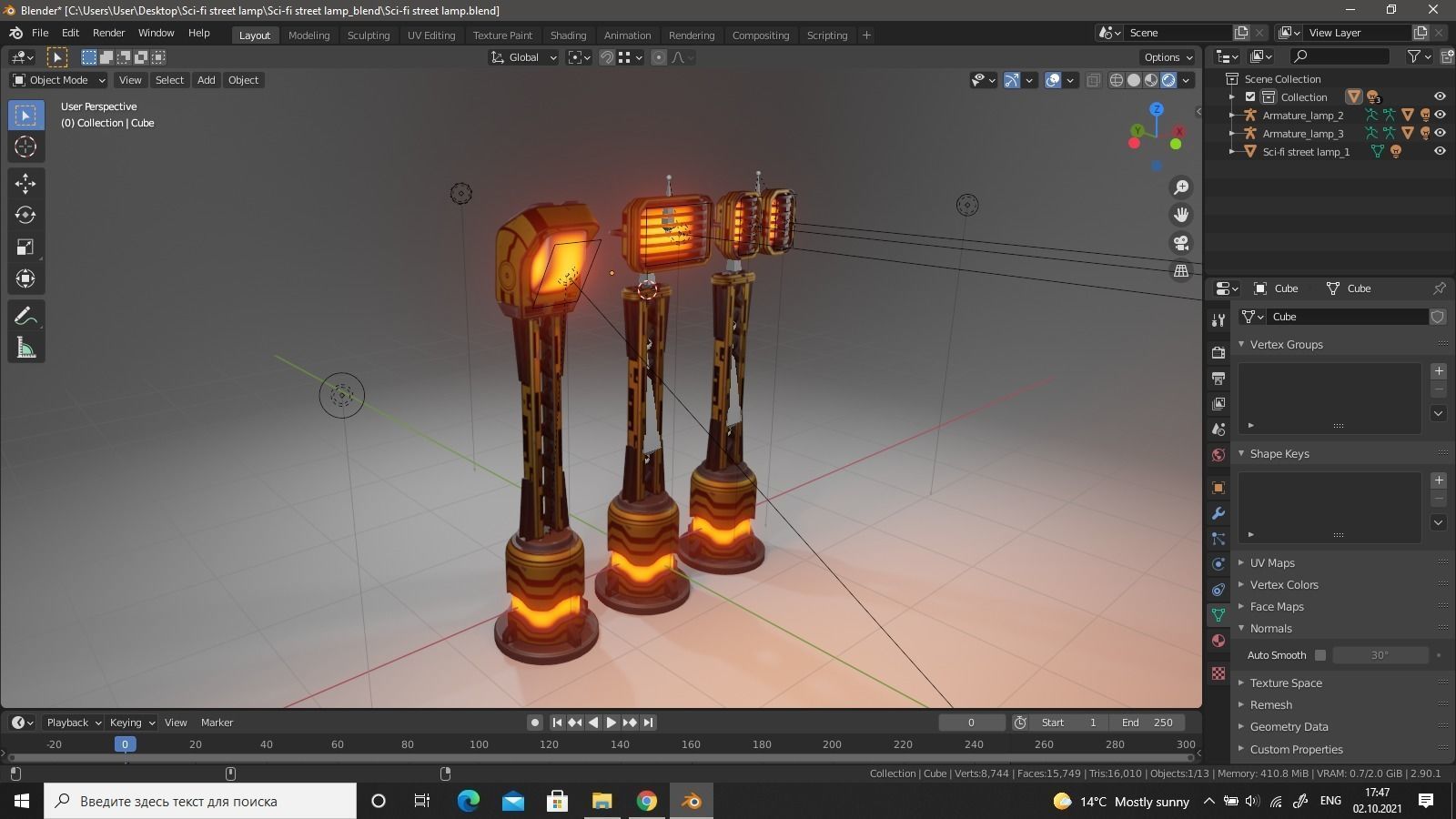Click the pin icon in properties header
This screenshot has width=1456, height=819.
1439,288
